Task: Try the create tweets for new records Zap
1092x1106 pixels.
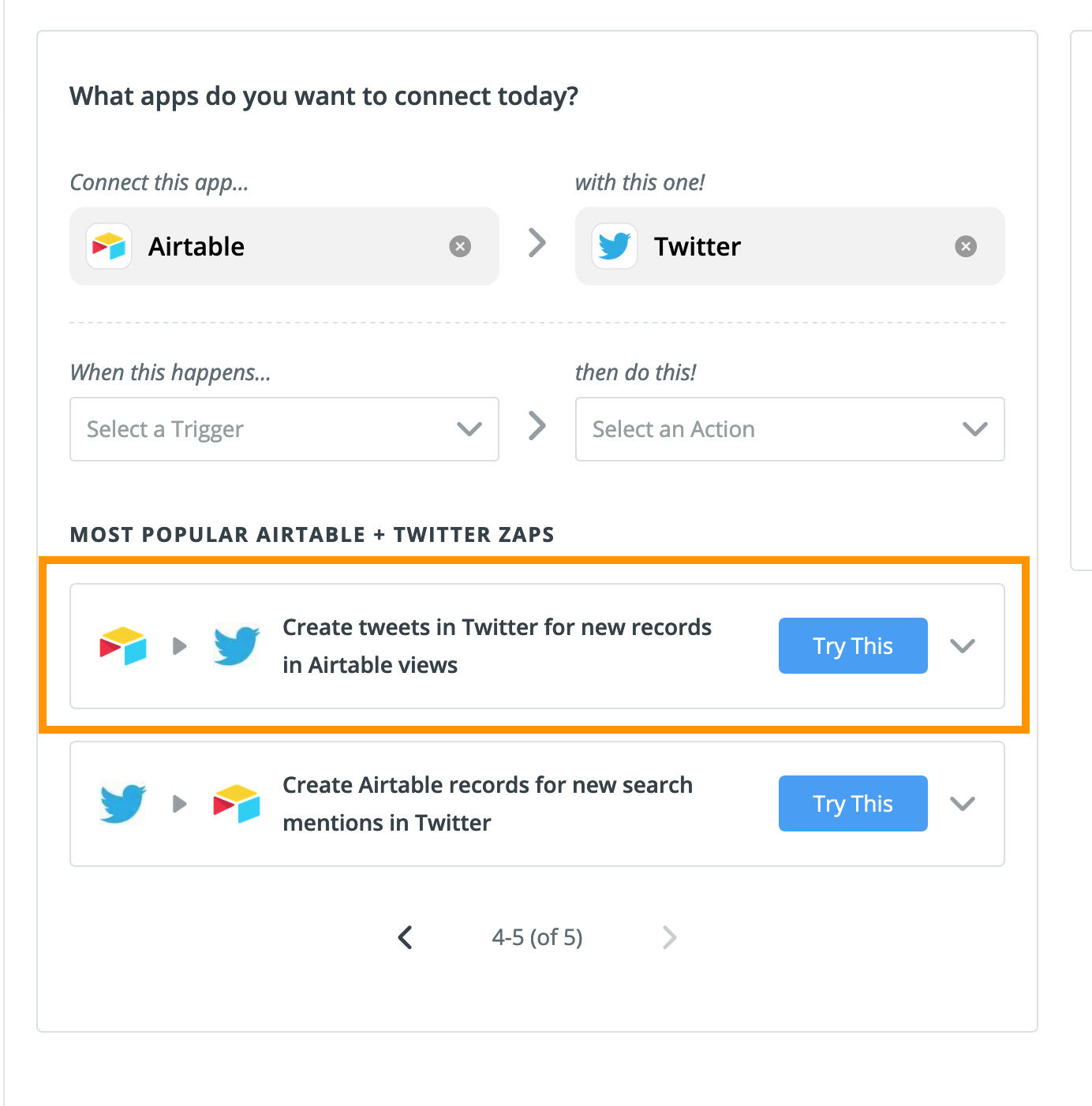Action: (852, 646)
